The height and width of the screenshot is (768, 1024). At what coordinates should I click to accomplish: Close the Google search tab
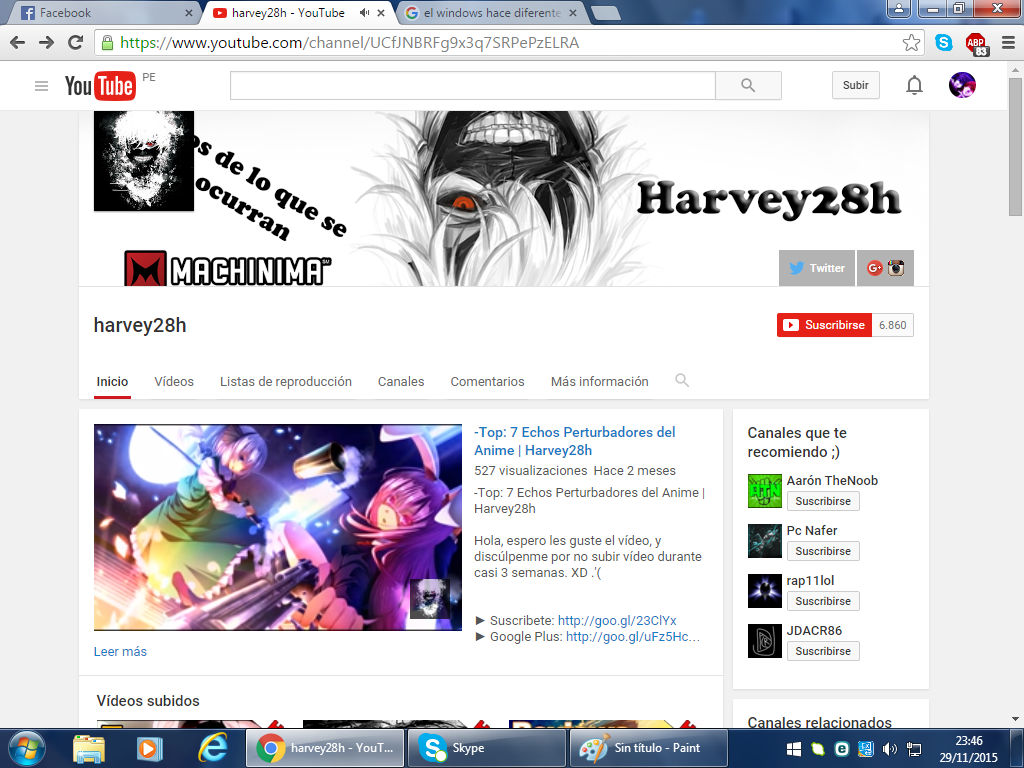573,13
